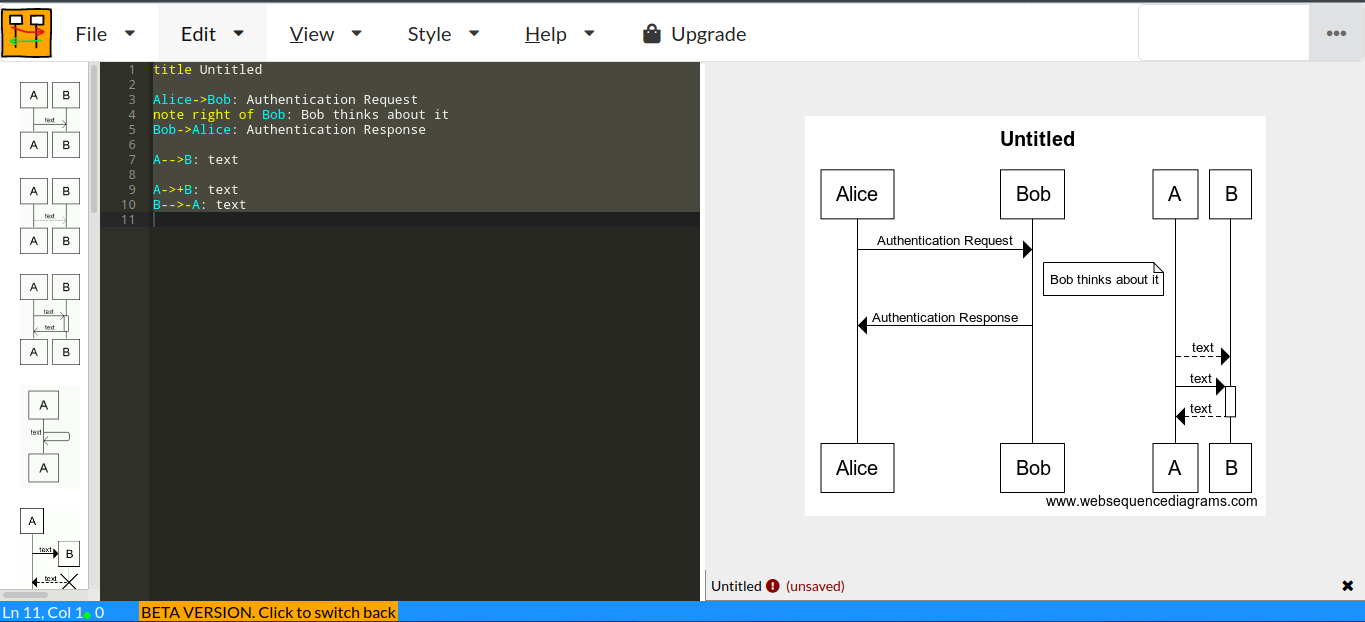Click line number 11 in the gutter
The height and width of the screenshot is (622, 1365).
(x=127, y=220)
